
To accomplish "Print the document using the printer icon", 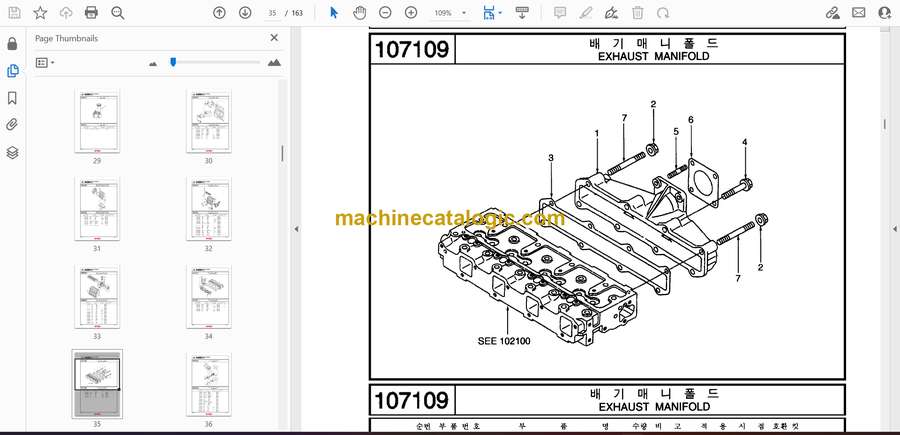I will [x=91, y=13].
